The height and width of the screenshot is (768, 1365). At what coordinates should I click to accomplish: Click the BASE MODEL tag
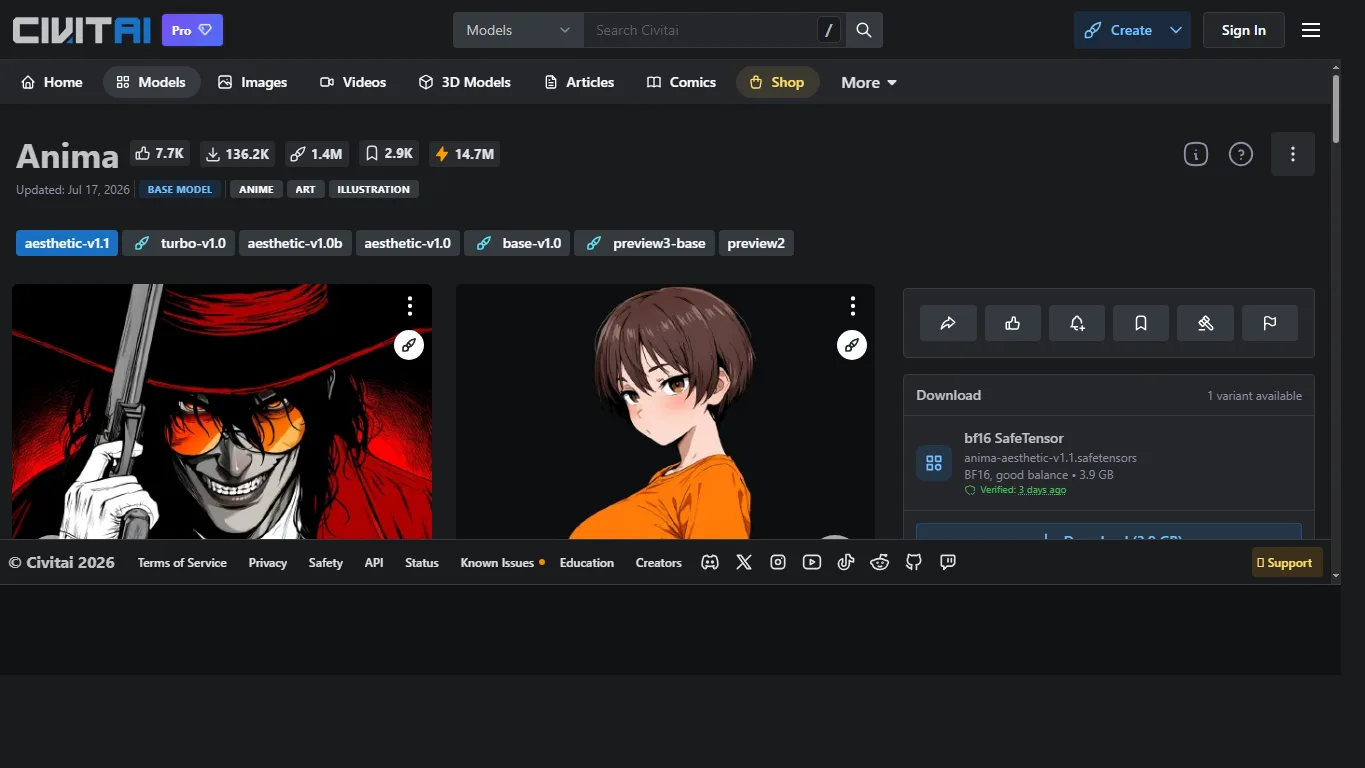click(180, 189)
